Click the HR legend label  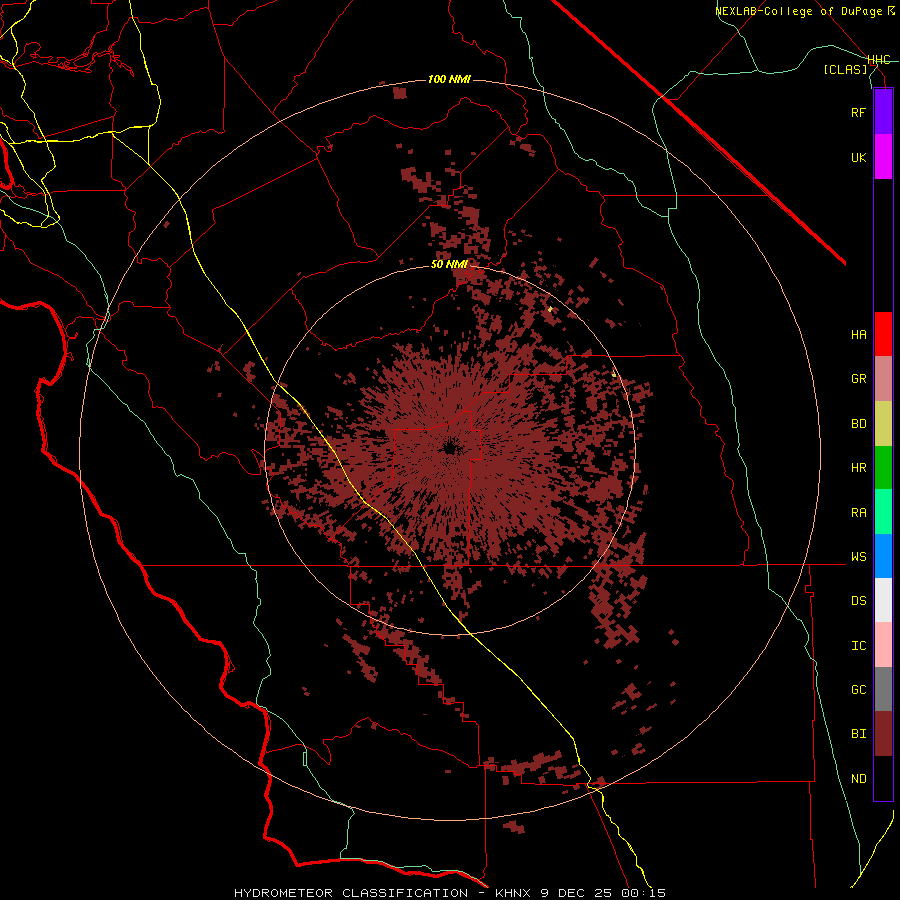pos(859,468)
